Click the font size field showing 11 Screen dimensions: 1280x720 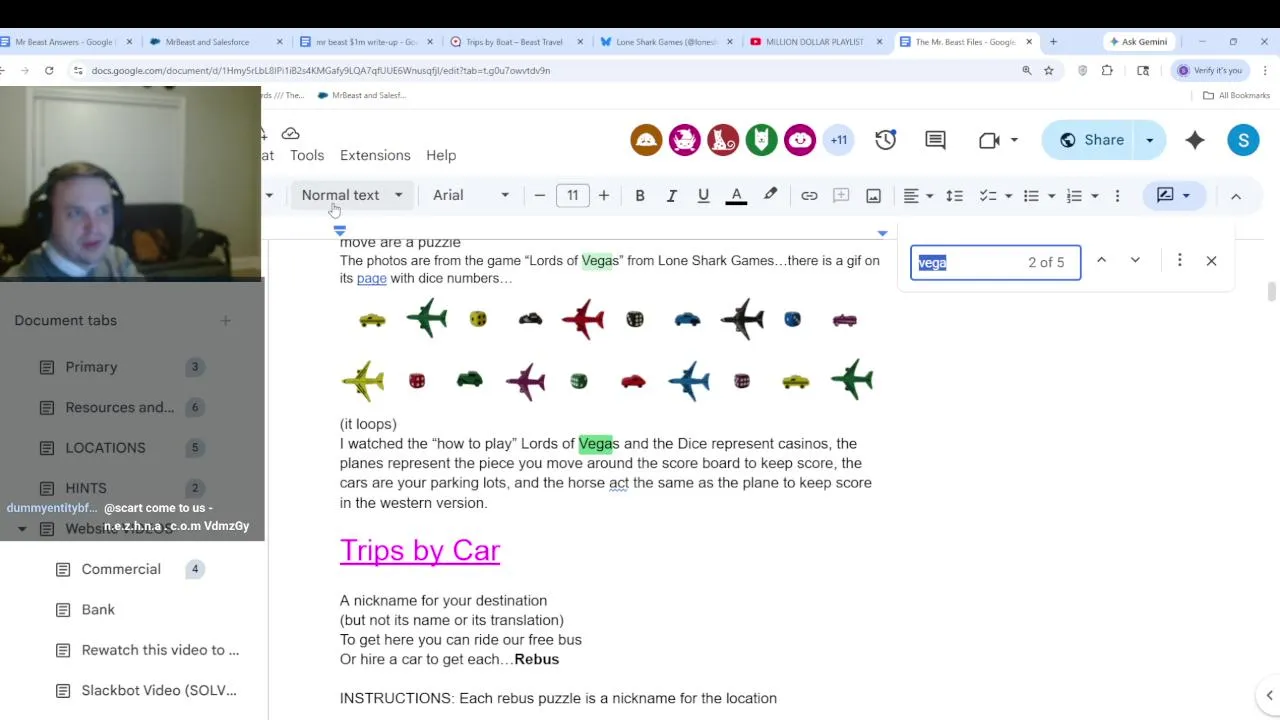click(572, 196)
